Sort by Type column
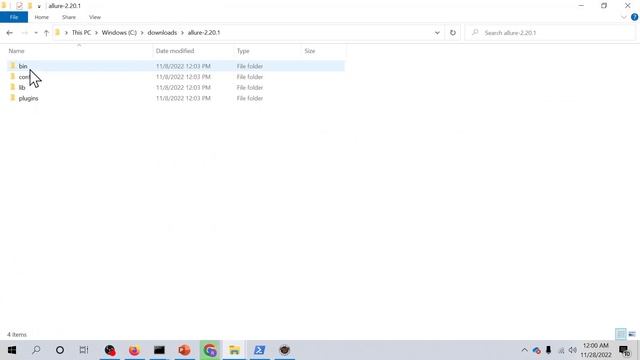The height and width of the screenshot is (360, 640). (x=243, y=51)
